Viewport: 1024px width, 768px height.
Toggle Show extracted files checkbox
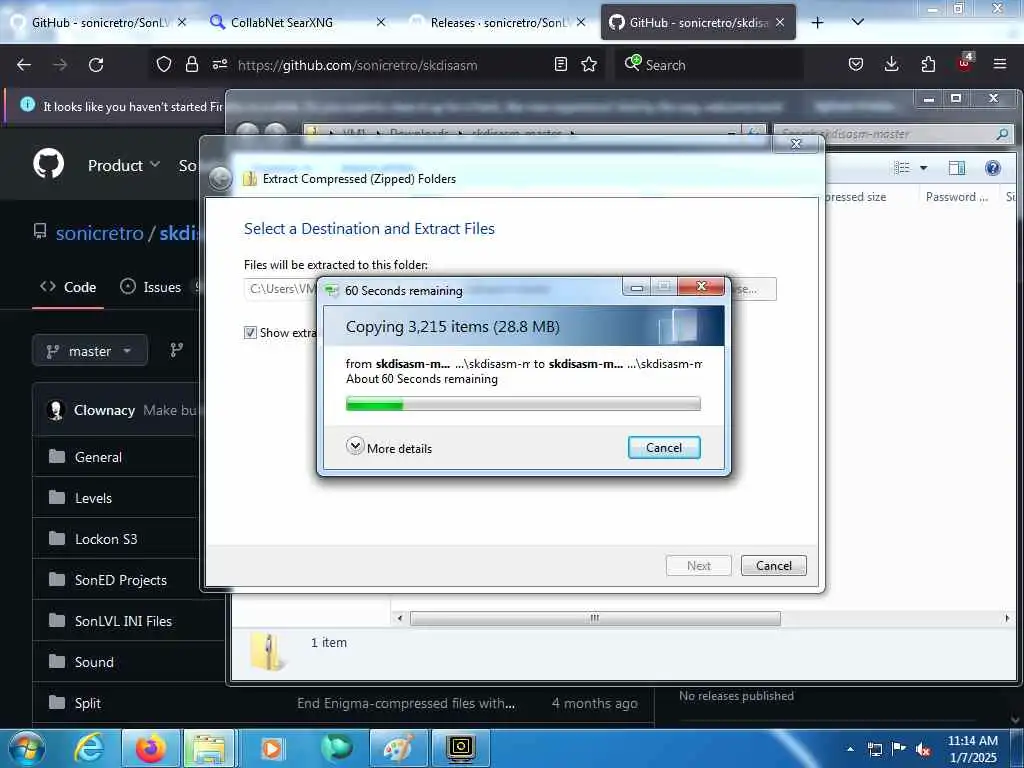[250, 332]
